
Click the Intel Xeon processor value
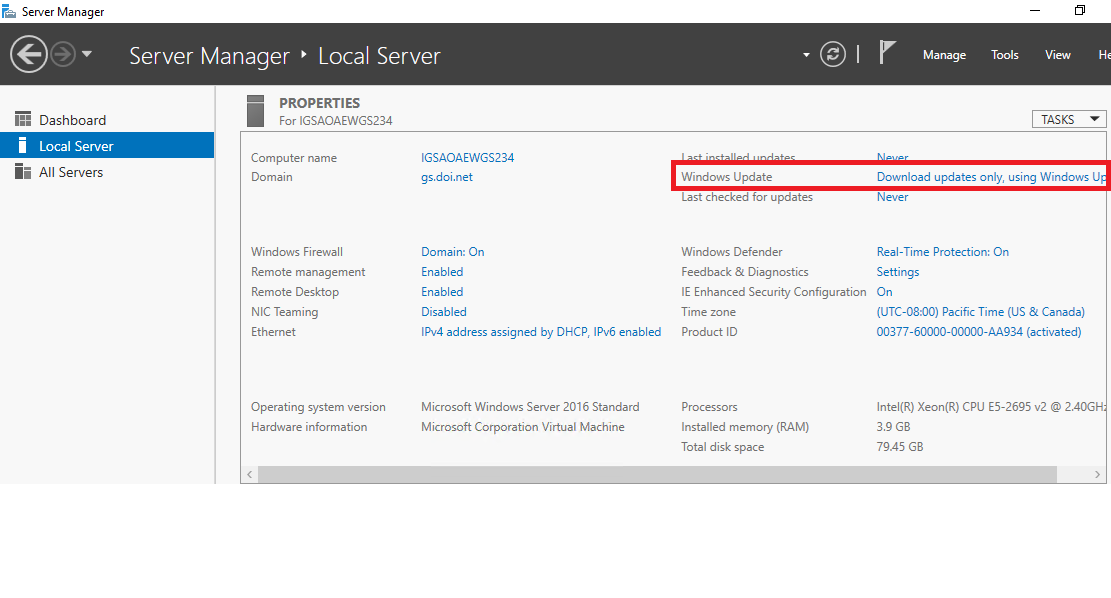click(x=991, y=407)
